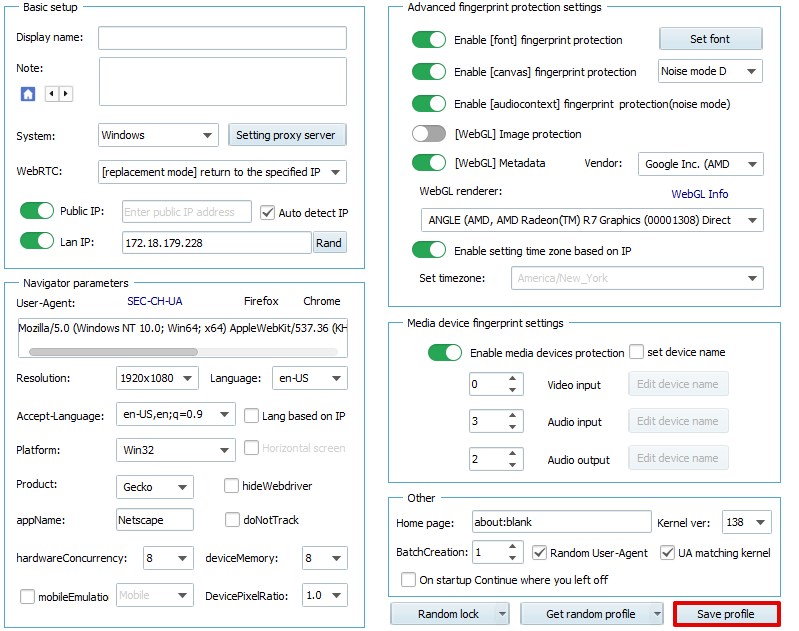Click the blue home icon under Note
This screenshot has width=799, height=631.
[x=28, y=94]
